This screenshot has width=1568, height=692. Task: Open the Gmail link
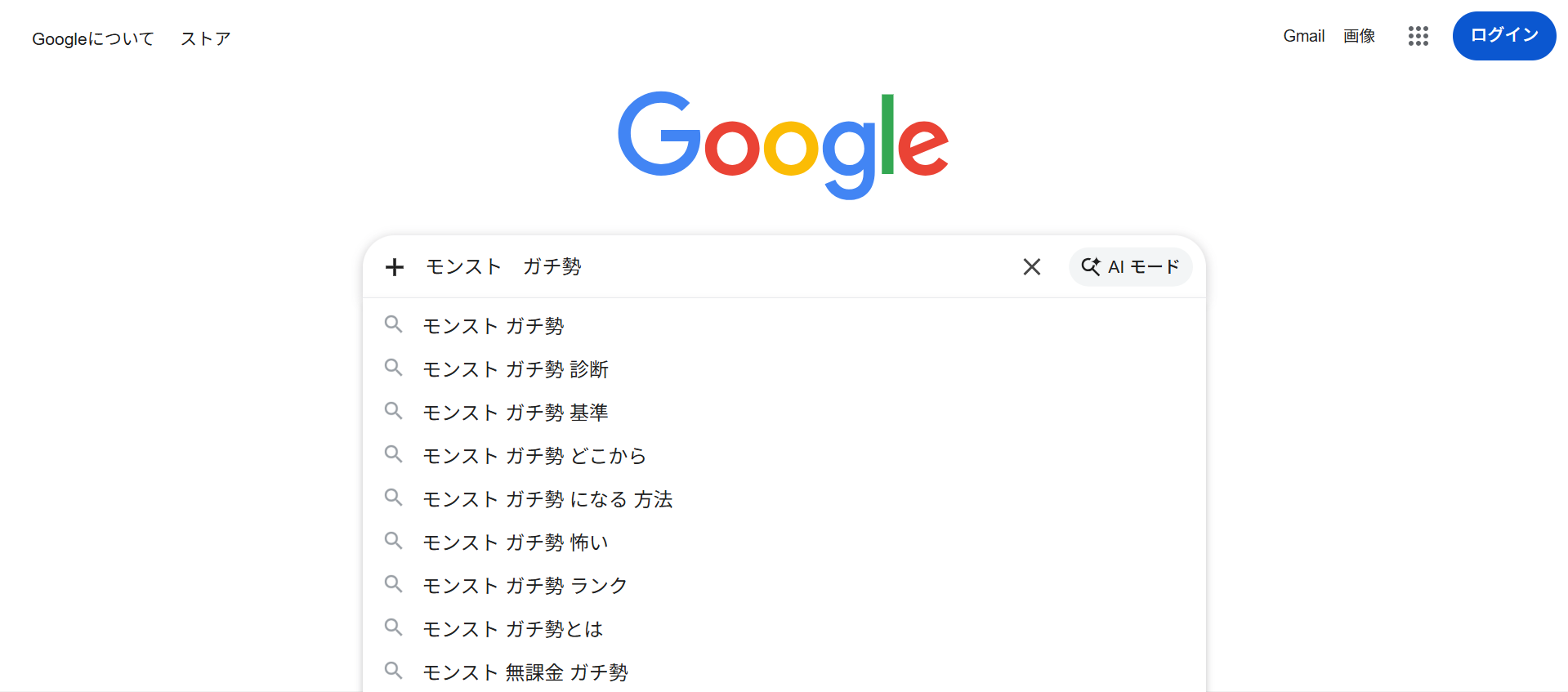click(1303, 36)
